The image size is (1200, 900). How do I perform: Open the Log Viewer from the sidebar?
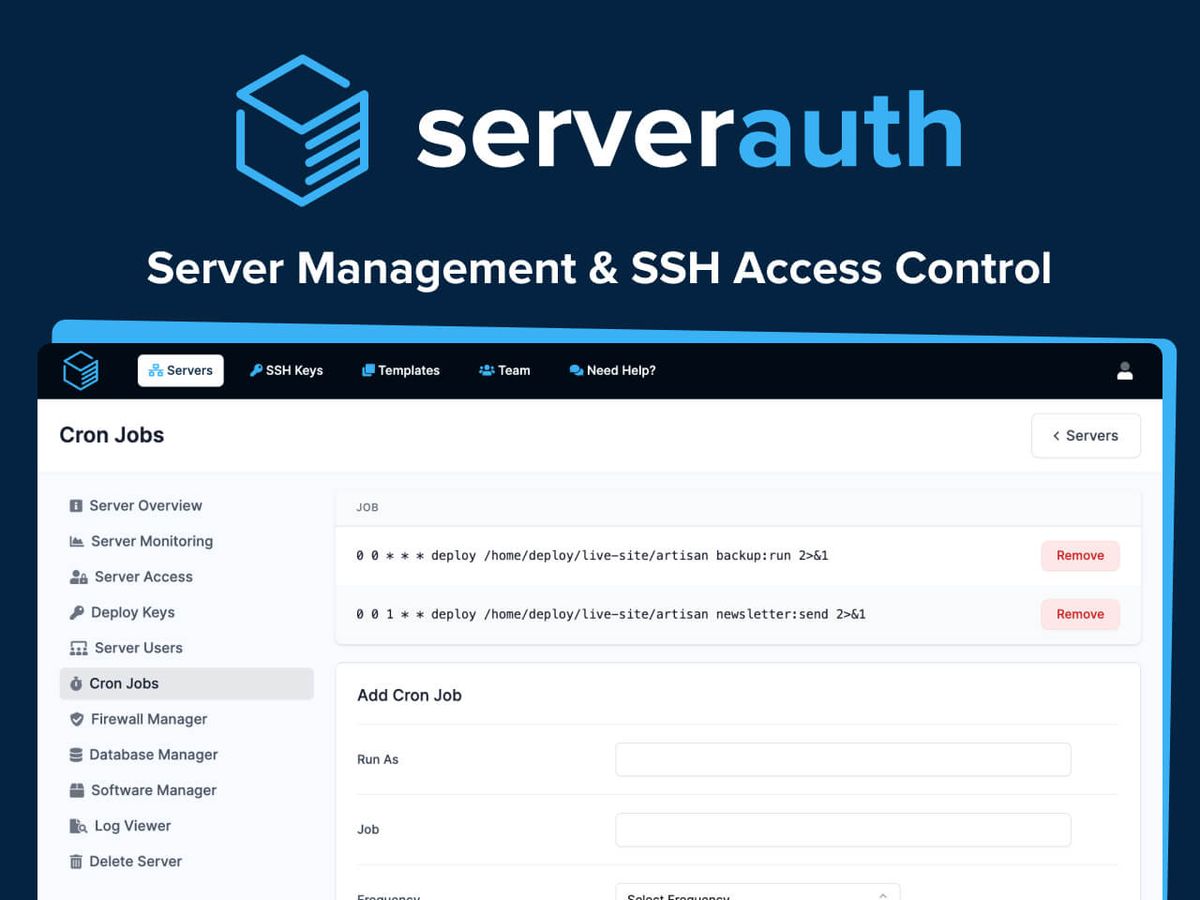[131, 826]
